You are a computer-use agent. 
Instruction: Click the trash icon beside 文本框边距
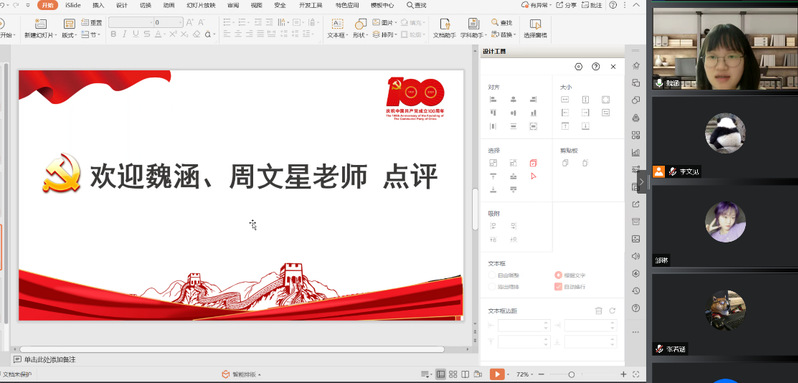[599, 311]
